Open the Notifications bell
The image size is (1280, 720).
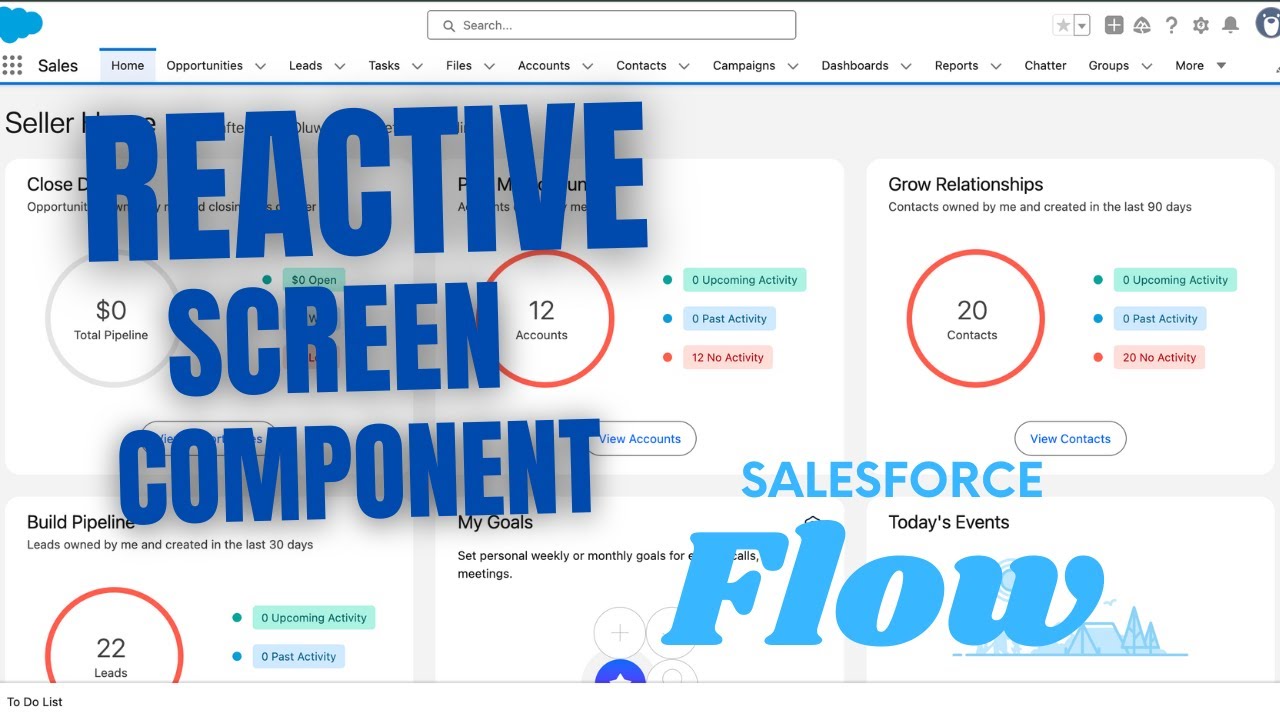click(1230, 25)
